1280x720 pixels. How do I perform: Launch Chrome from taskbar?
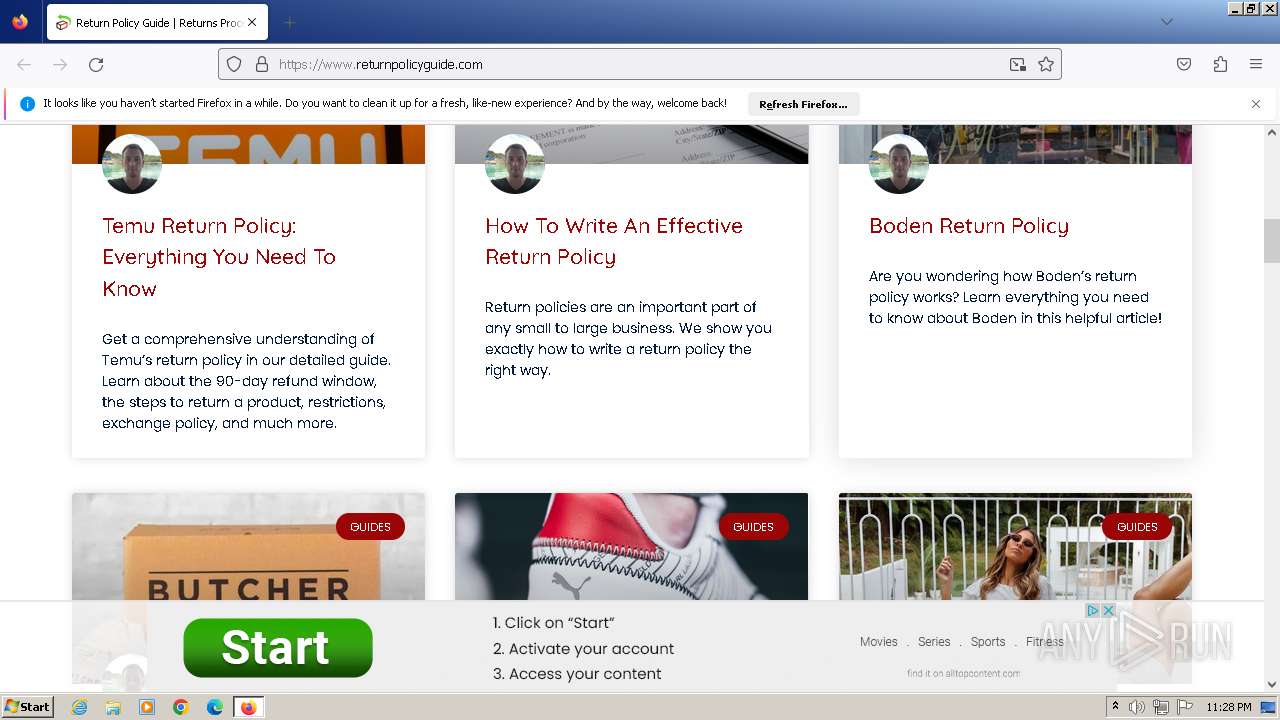pyautogui.click(x=181, y=707)
